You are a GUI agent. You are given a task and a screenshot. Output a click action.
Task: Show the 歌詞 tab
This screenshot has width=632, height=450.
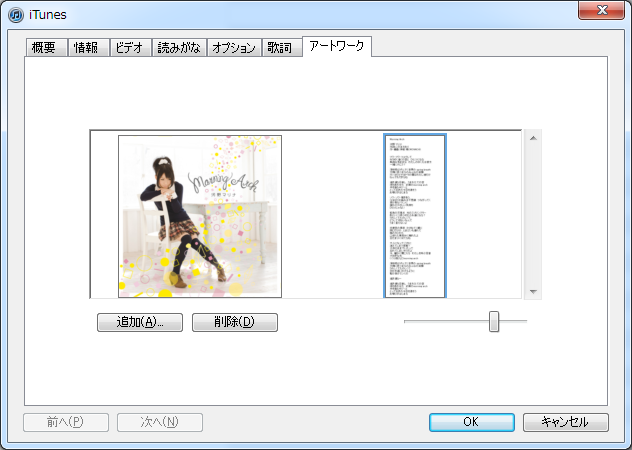pyautogui.click(x=282, y=48)
